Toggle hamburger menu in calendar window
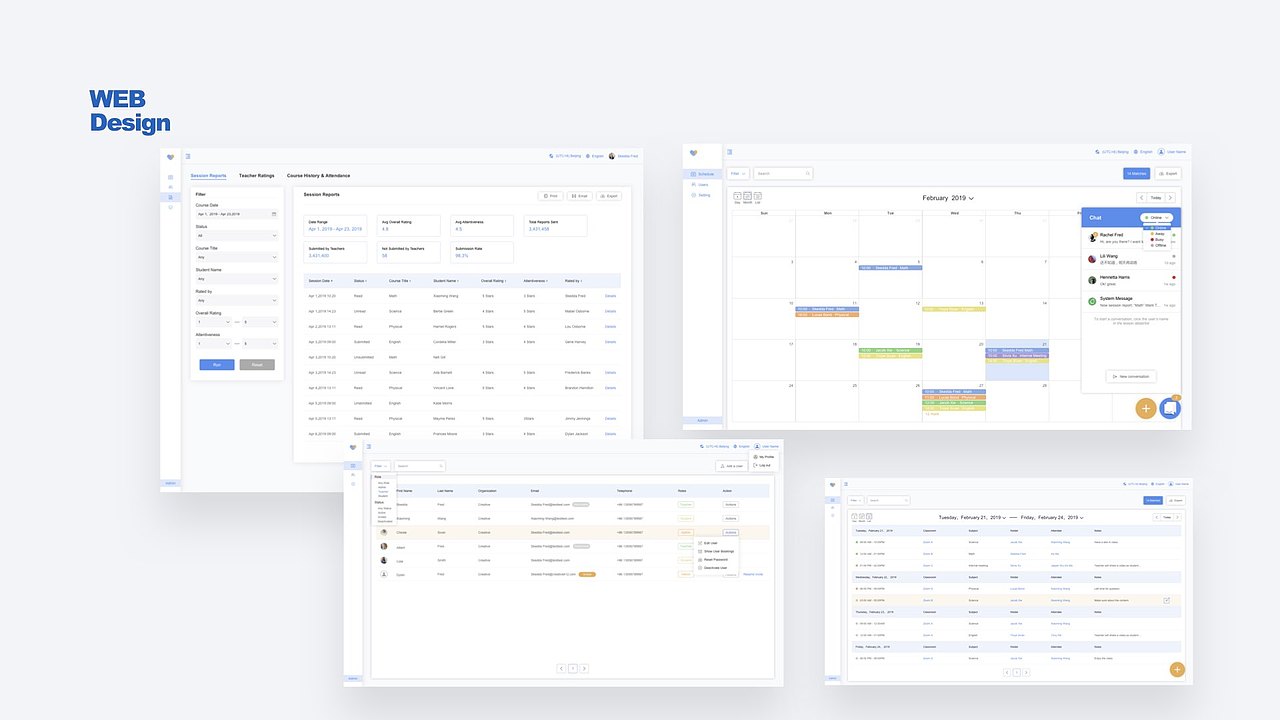1280x720 pixels. 730,152
